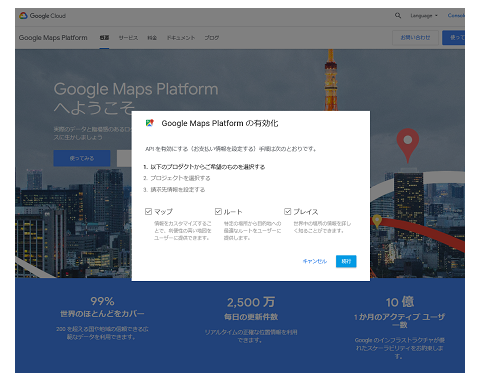Click the Google Cloud logo
The width and height of the screenshot is (483, 386).
click(42, 16)
